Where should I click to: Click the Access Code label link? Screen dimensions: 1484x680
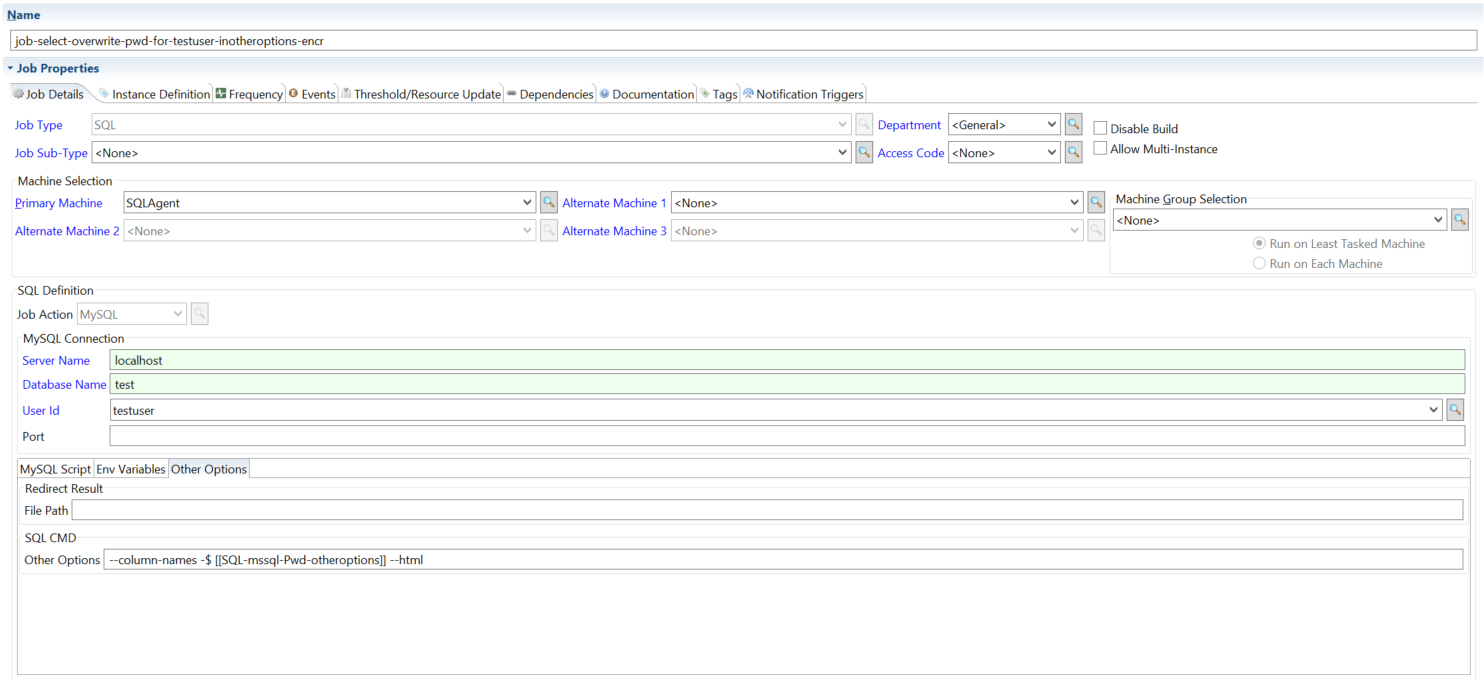tap(911, 153)
